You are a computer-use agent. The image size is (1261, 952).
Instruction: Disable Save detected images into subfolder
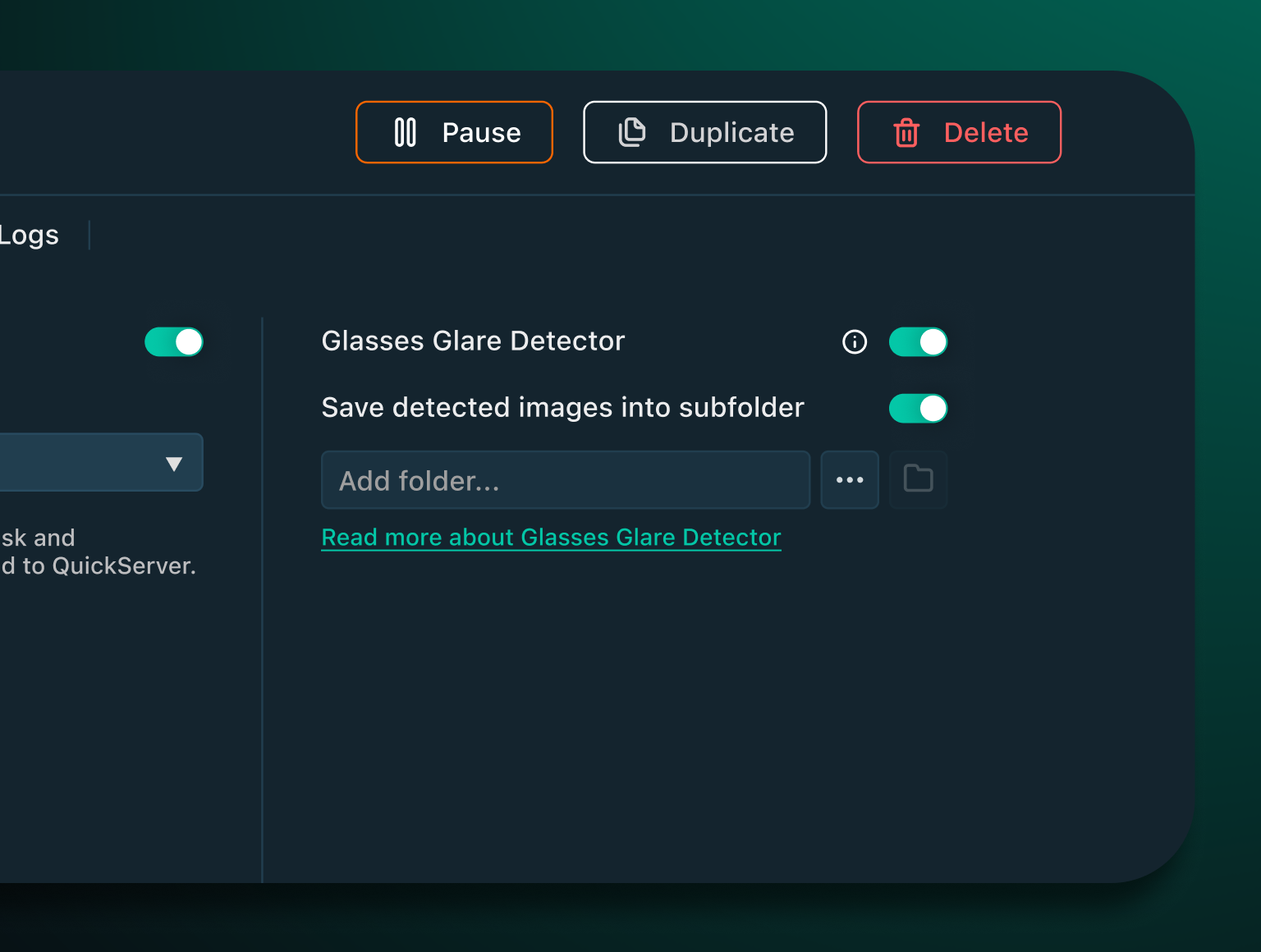tap(919, 408)
